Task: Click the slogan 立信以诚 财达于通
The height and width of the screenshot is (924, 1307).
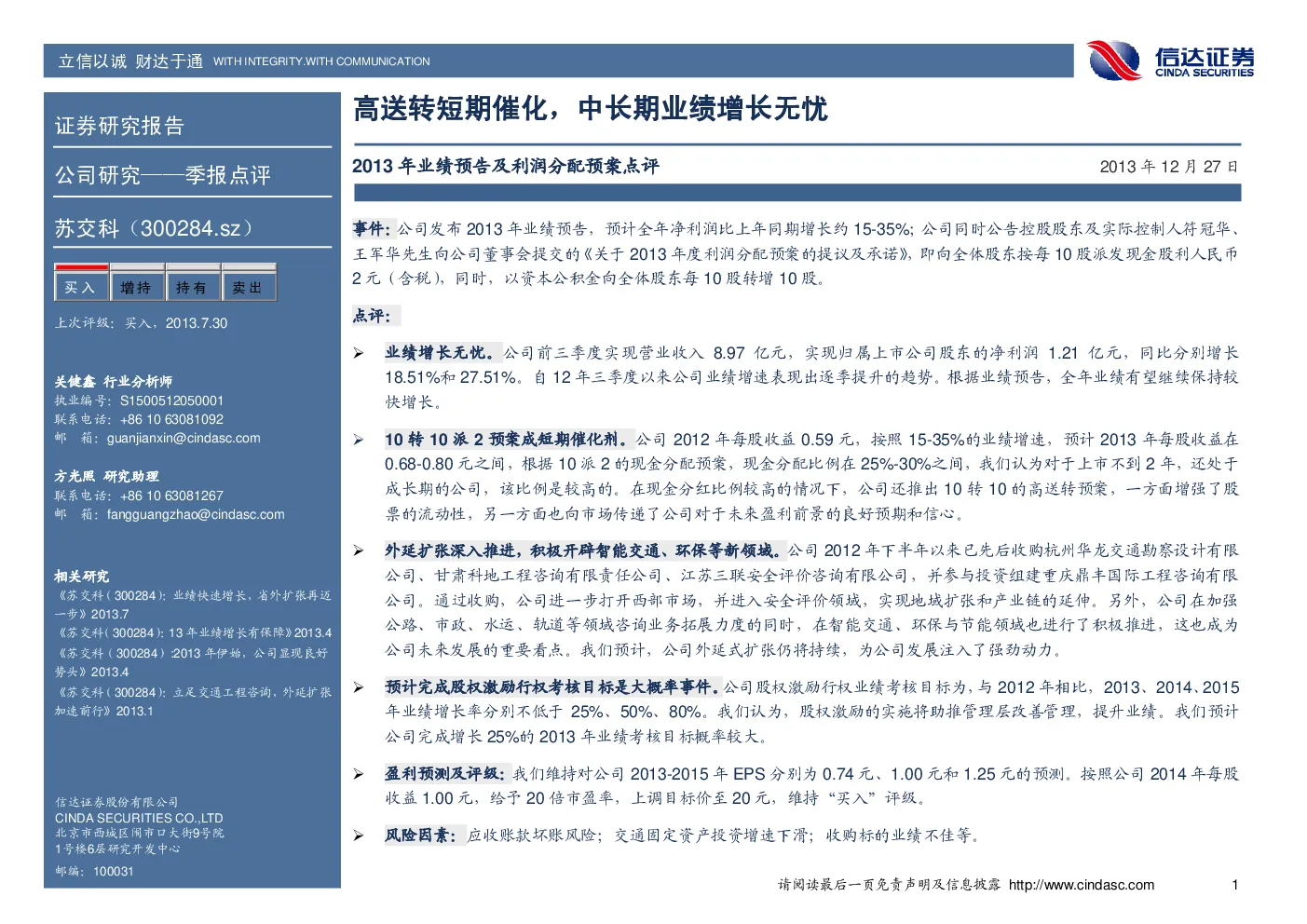Action: 130,61
